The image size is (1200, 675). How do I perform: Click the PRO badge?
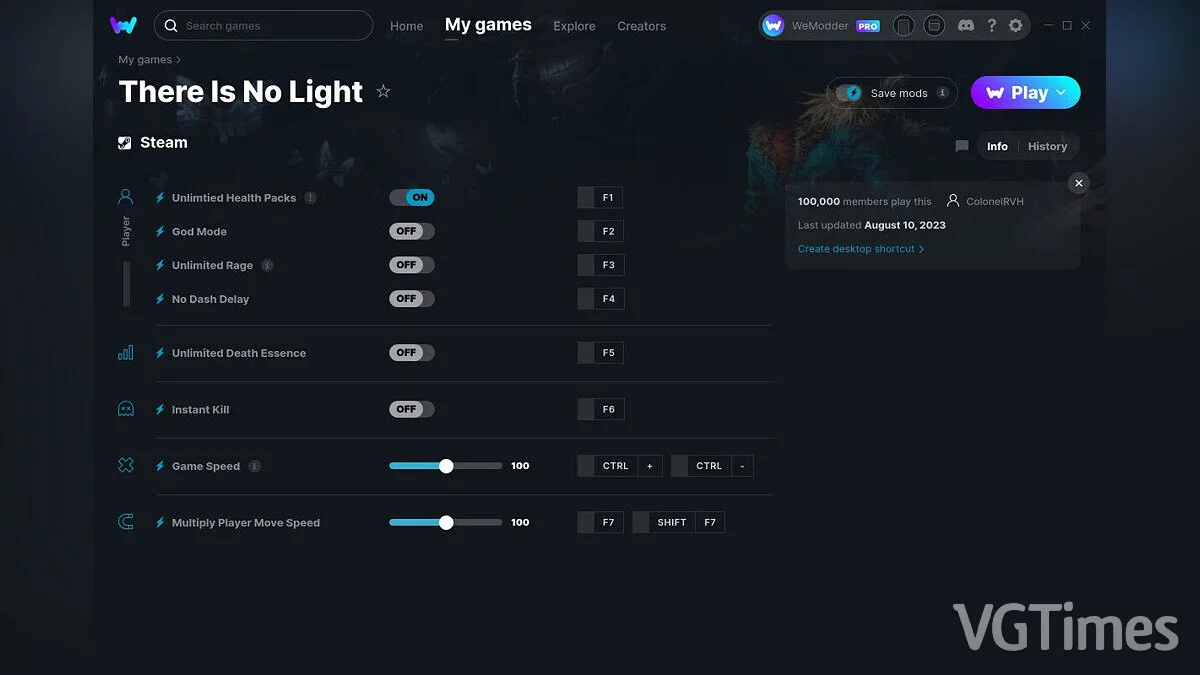pyautogui.click(x=868, y=26)
